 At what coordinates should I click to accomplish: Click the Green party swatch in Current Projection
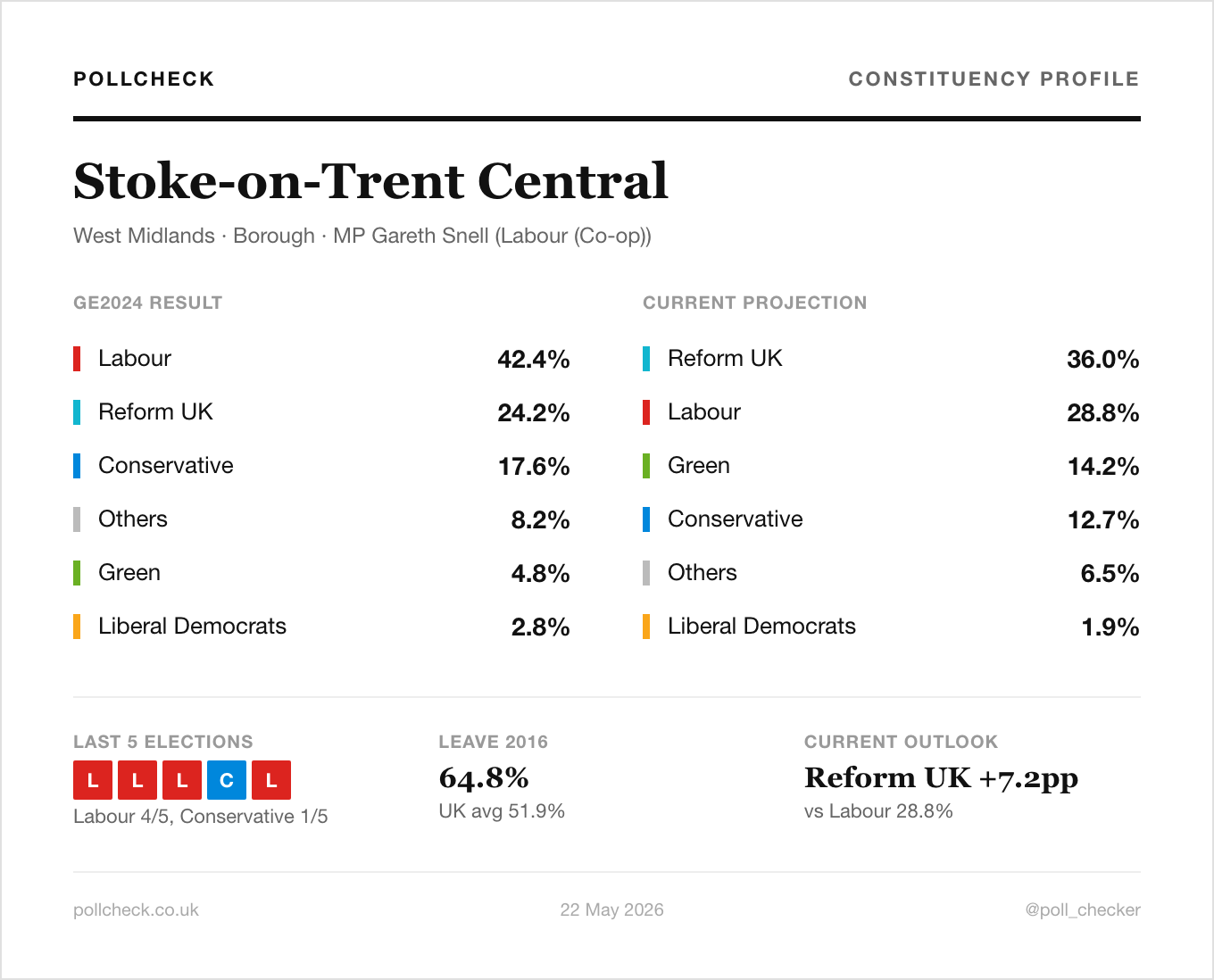pos(646,466)
